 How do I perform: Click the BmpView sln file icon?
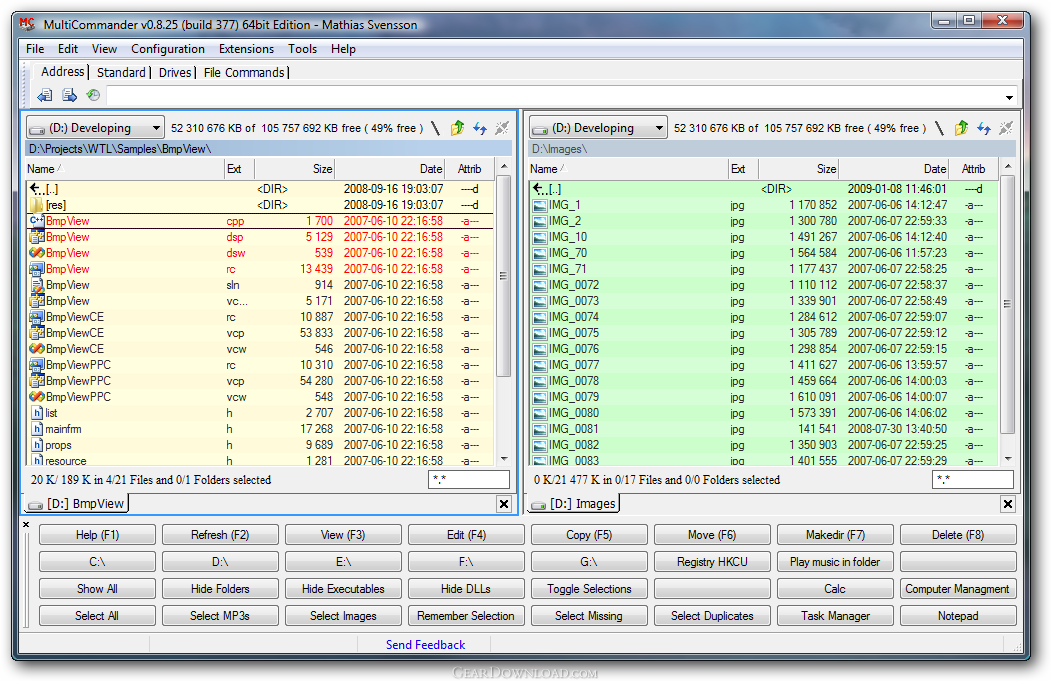coord(37,285)
